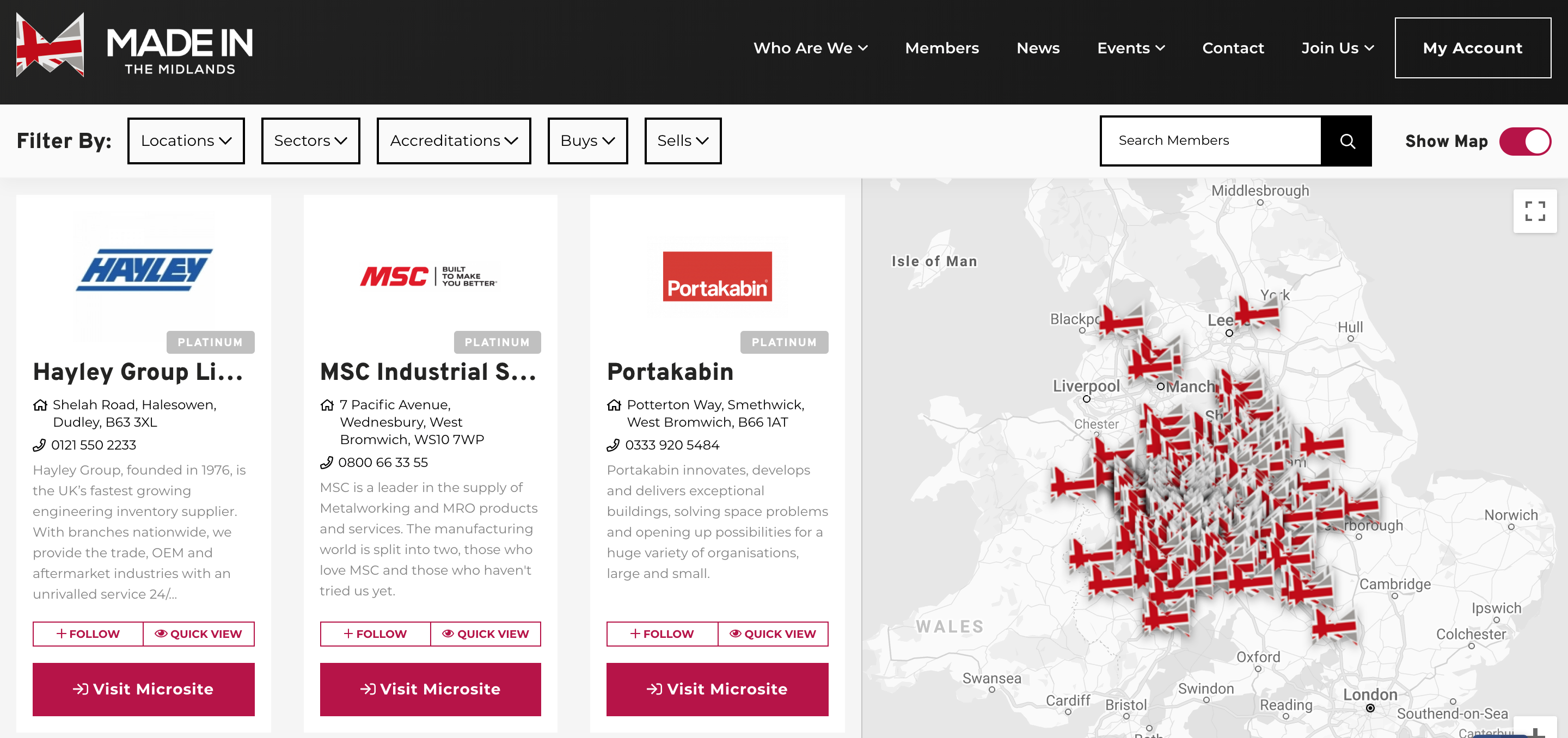Click phone icon next to 0800 66 33 55
Screen dimensions: 1568x738
(327, 463)
